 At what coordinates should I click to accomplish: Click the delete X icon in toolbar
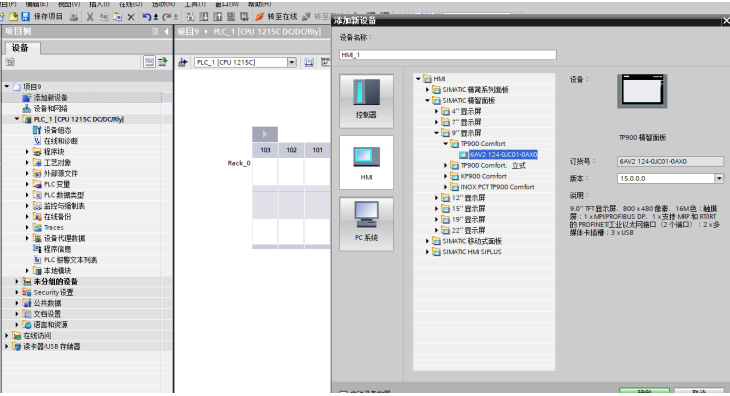131,17
